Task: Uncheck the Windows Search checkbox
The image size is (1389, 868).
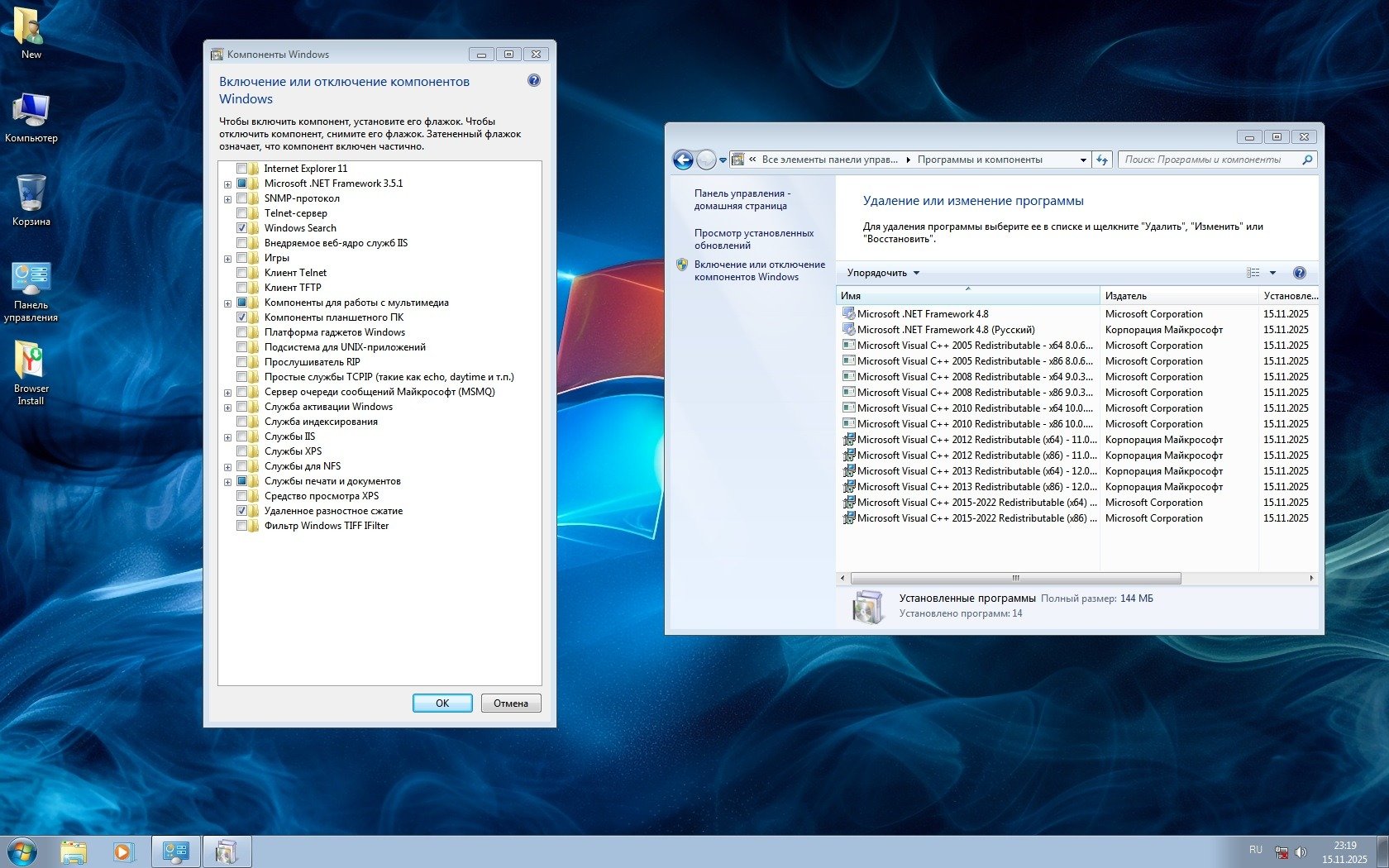Action: tap(242, 228)
